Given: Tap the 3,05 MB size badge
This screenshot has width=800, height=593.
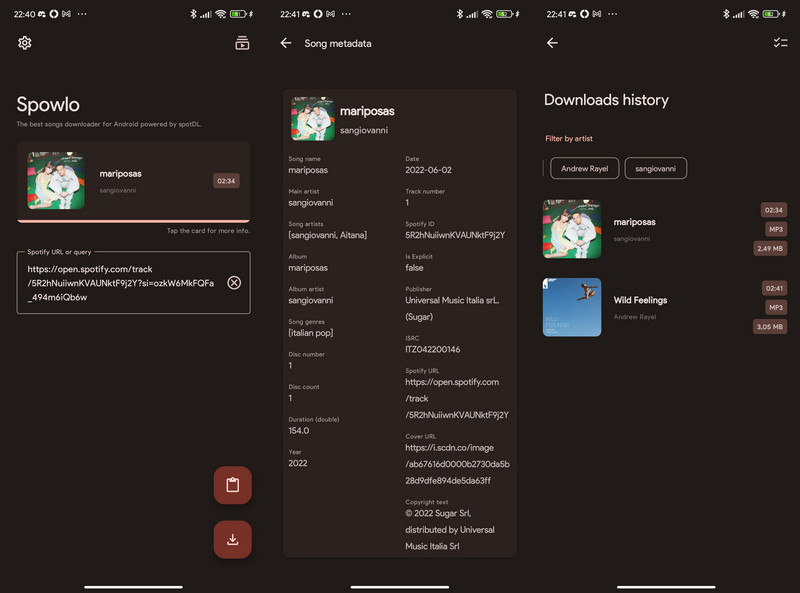Looking at the screenshot, I should point(770,327).
